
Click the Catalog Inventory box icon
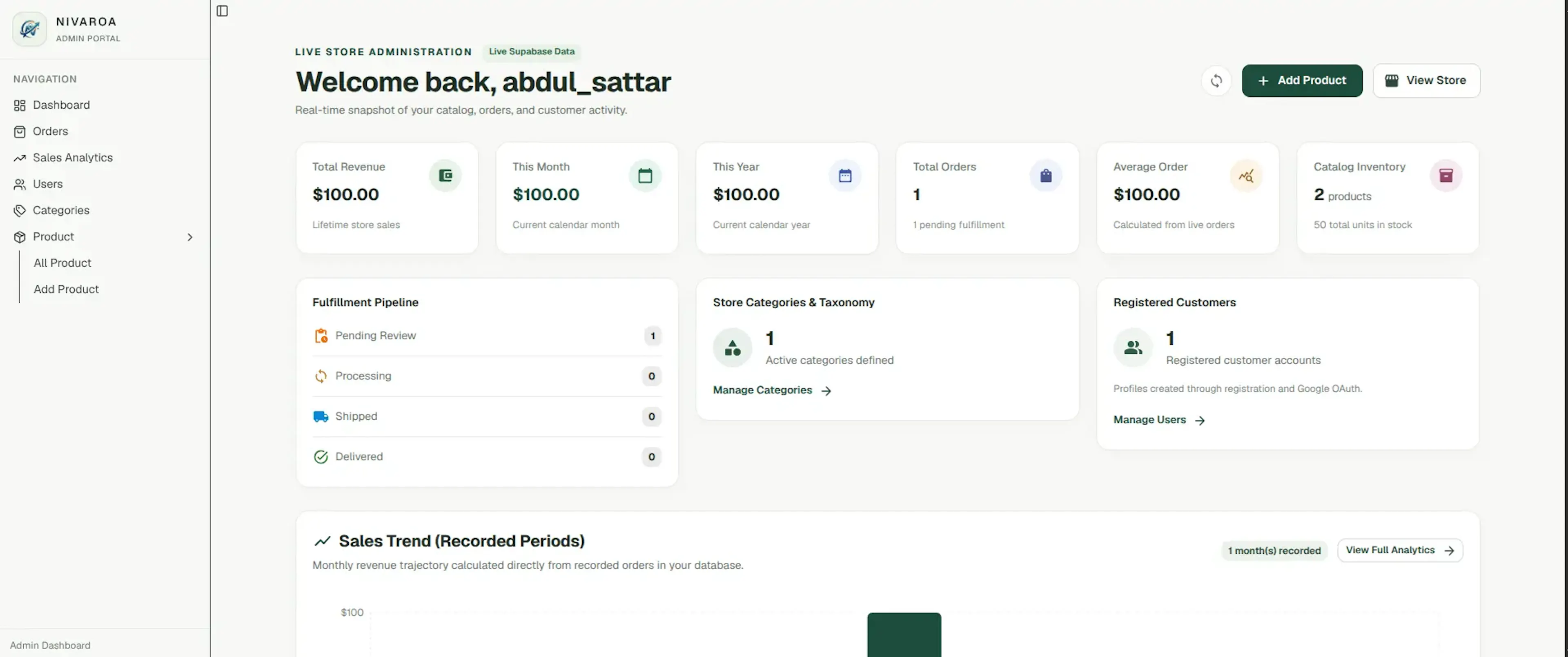(x=1446, y=175)
